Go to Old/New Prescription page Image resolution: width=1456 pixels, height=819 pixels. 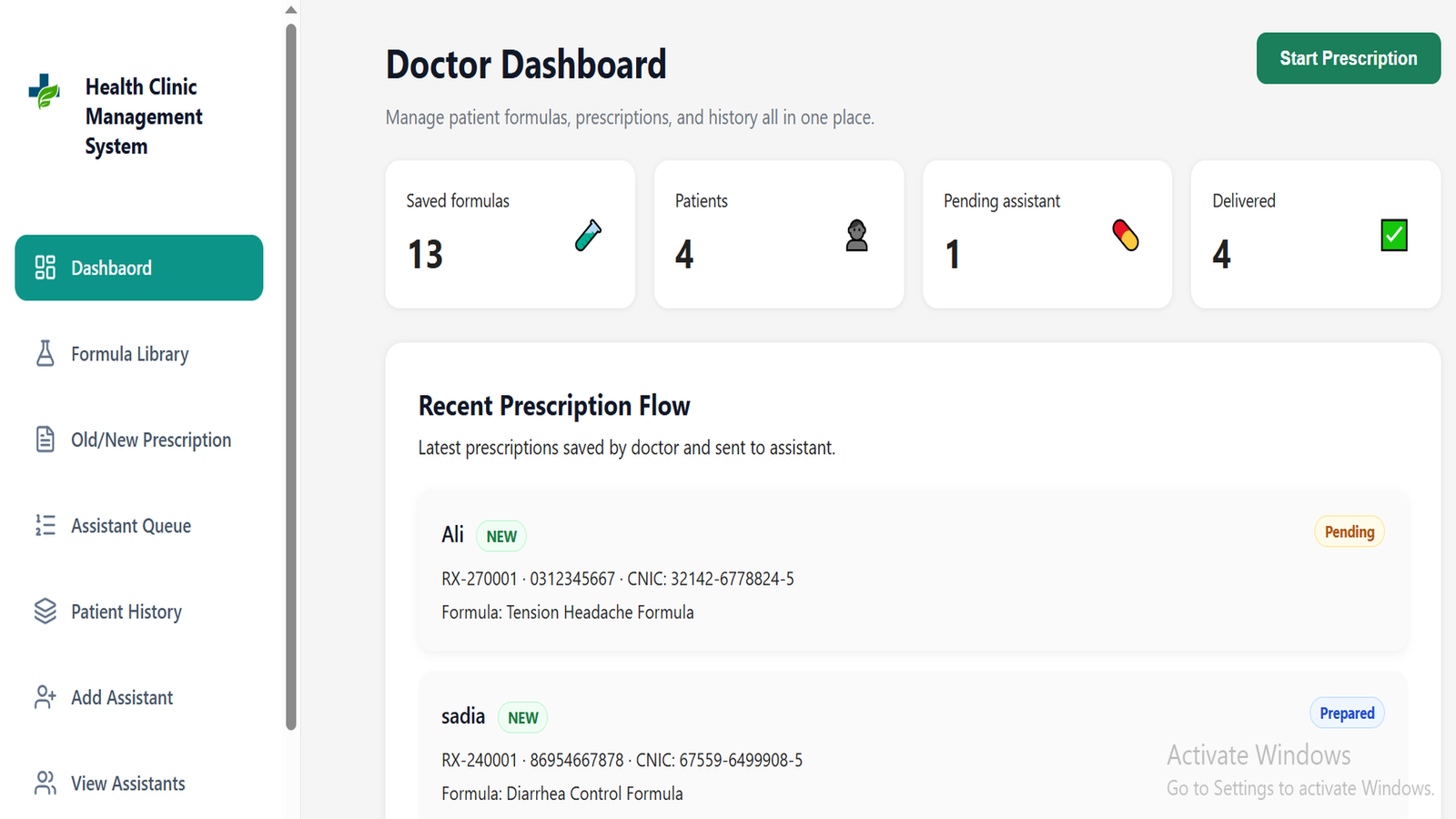coord(139,440)
